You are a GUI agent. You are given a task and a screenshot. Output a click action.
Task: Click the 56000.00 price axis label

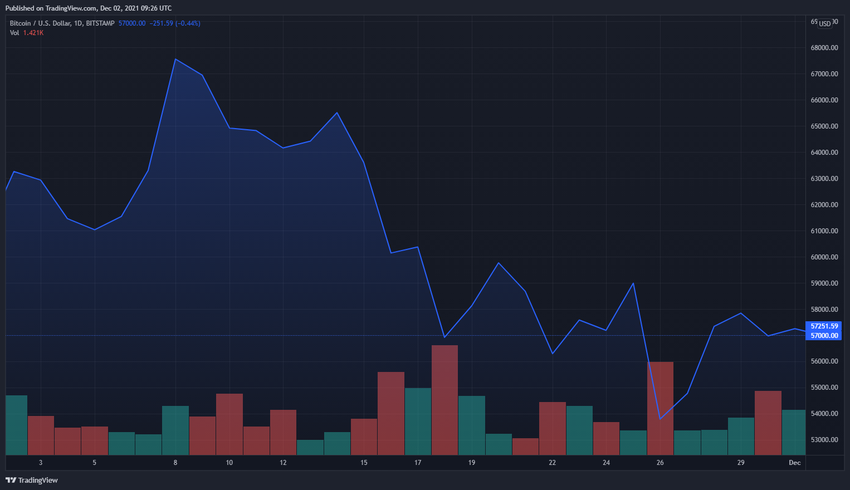point(824,361)
